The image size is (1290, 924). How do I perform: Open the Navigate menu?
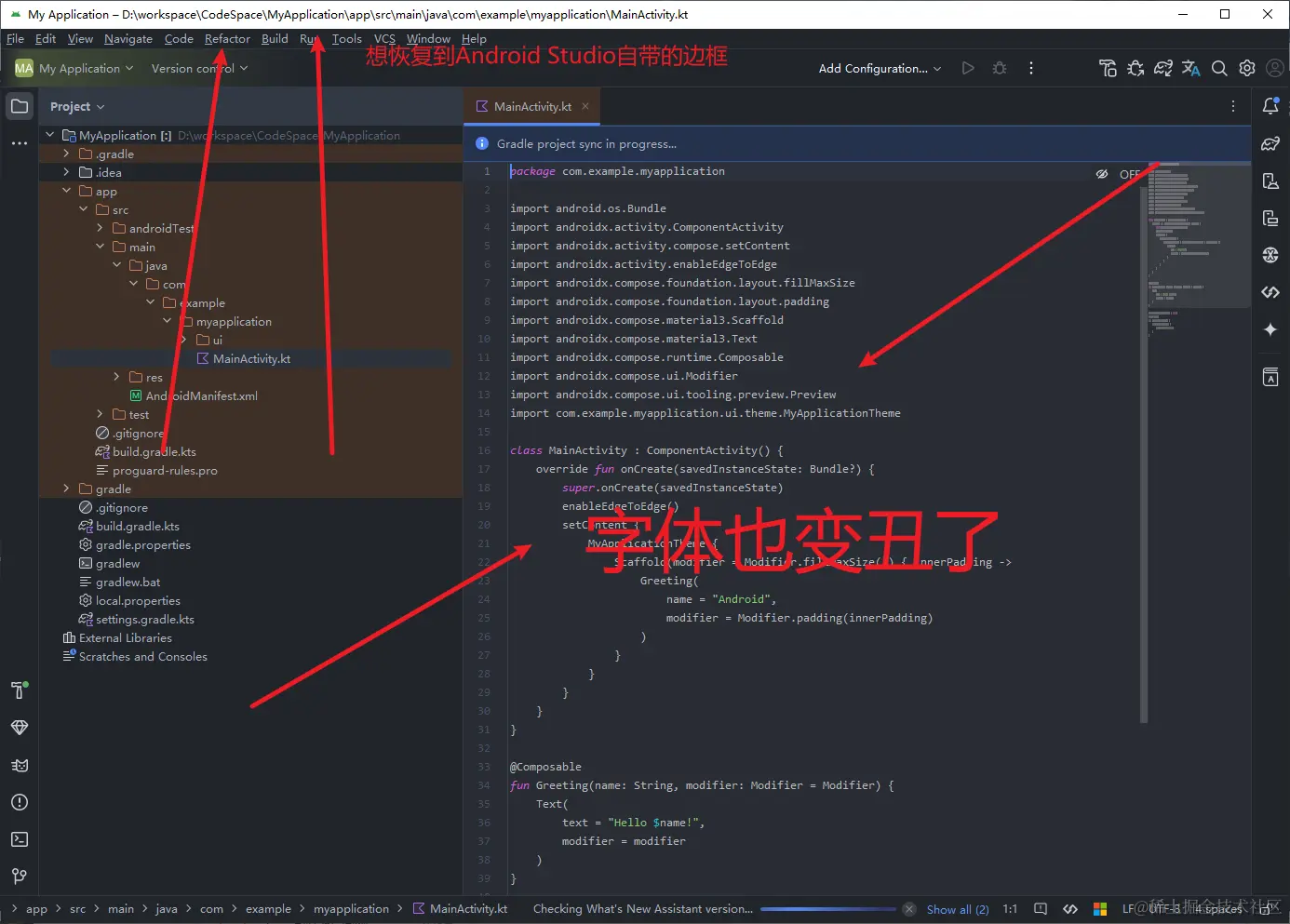(x=128, y=39)
